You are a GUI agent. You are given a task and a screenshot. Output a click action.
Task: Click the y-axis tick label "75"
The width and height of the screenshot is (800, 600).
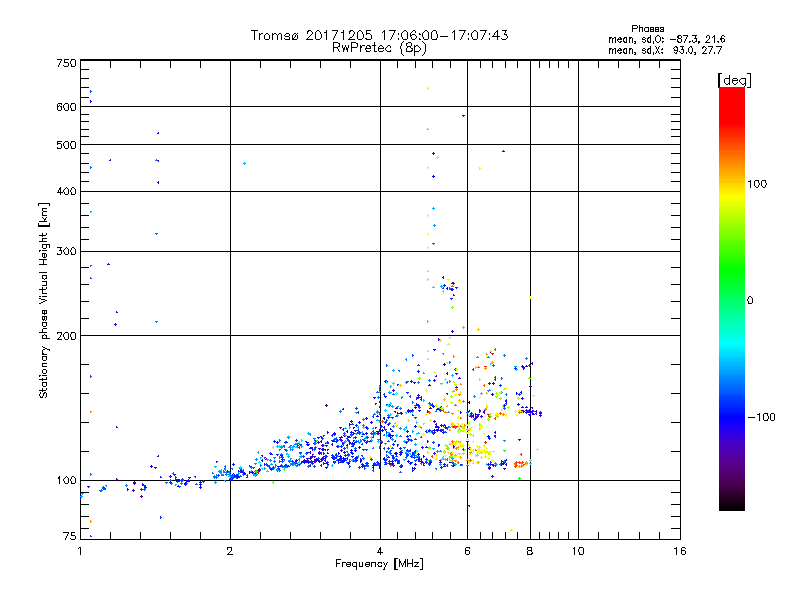(69, 536)
